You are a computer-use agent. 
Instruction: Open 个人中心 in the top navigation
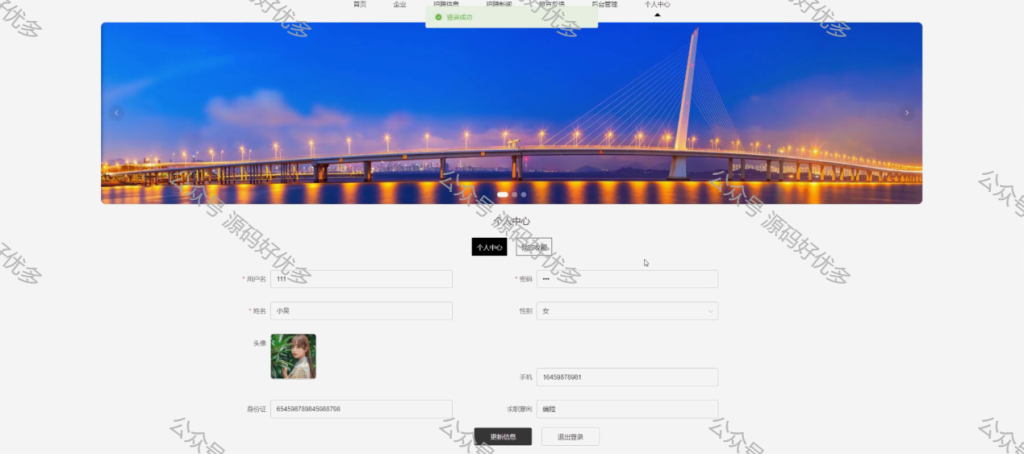click(657, 4)
